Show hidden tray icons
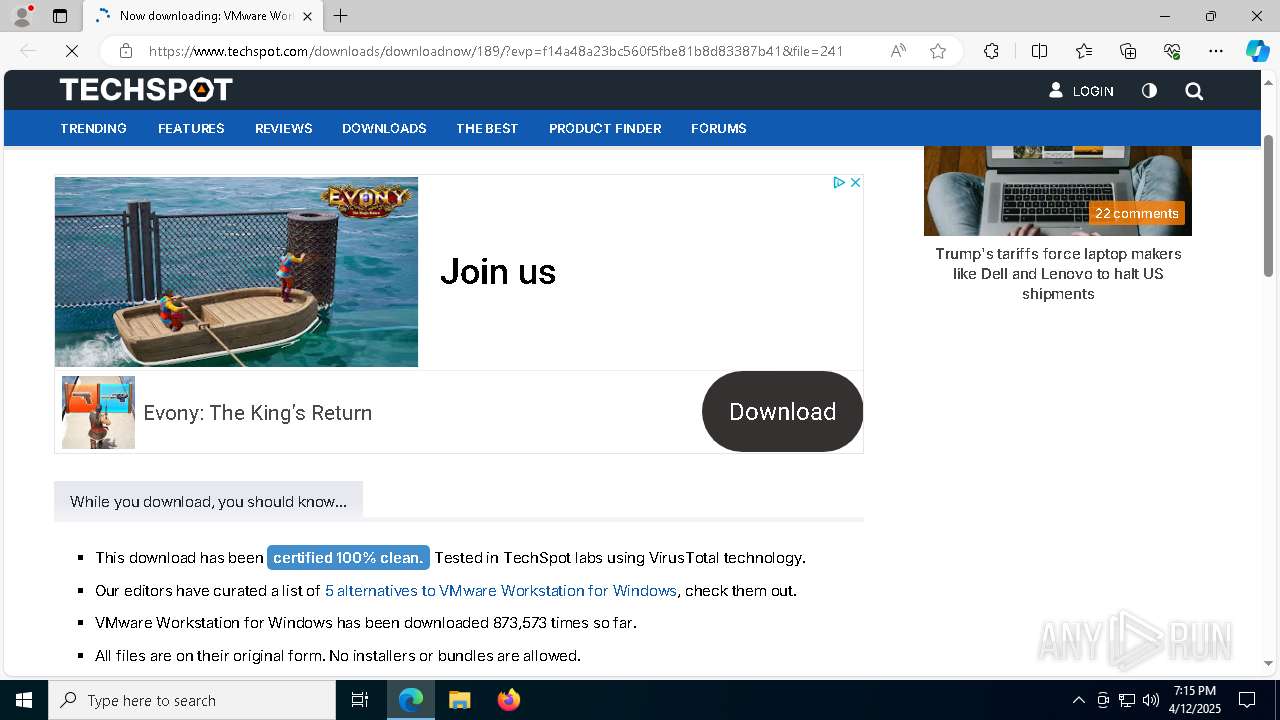 point(1078,700)
